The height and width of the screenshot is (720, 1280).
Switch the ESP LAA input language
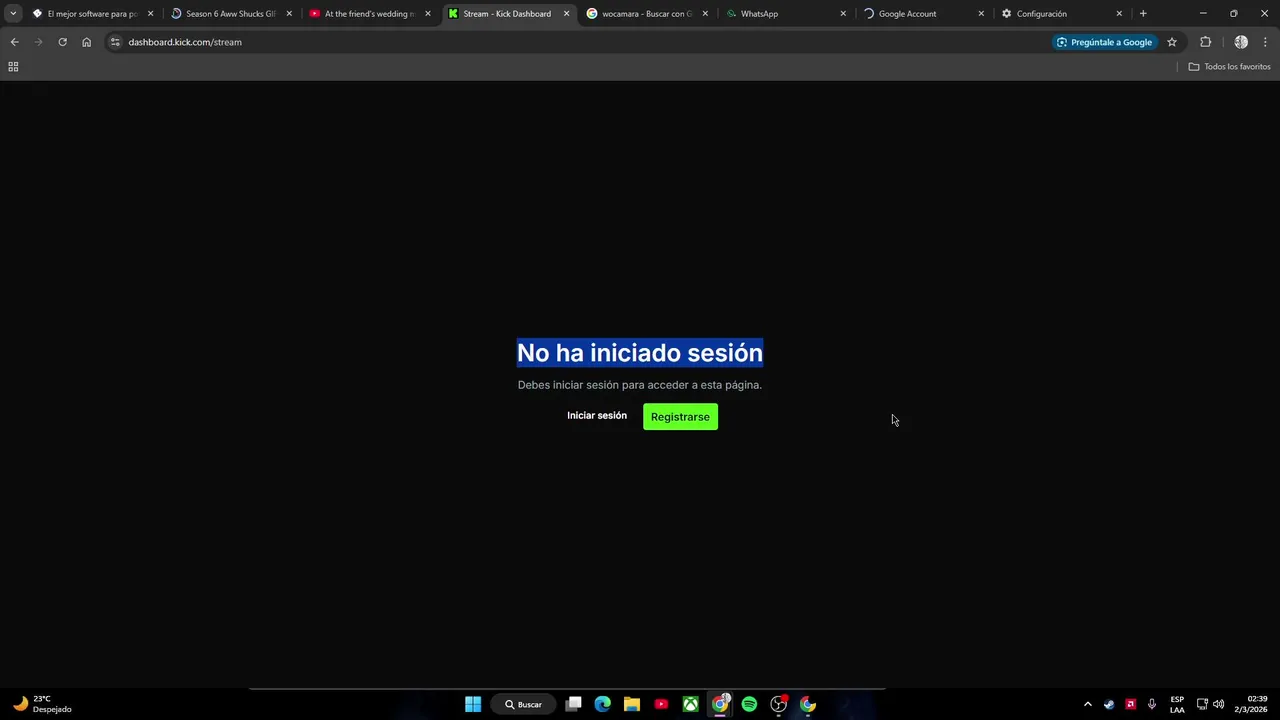click(x=1177, y=704)
